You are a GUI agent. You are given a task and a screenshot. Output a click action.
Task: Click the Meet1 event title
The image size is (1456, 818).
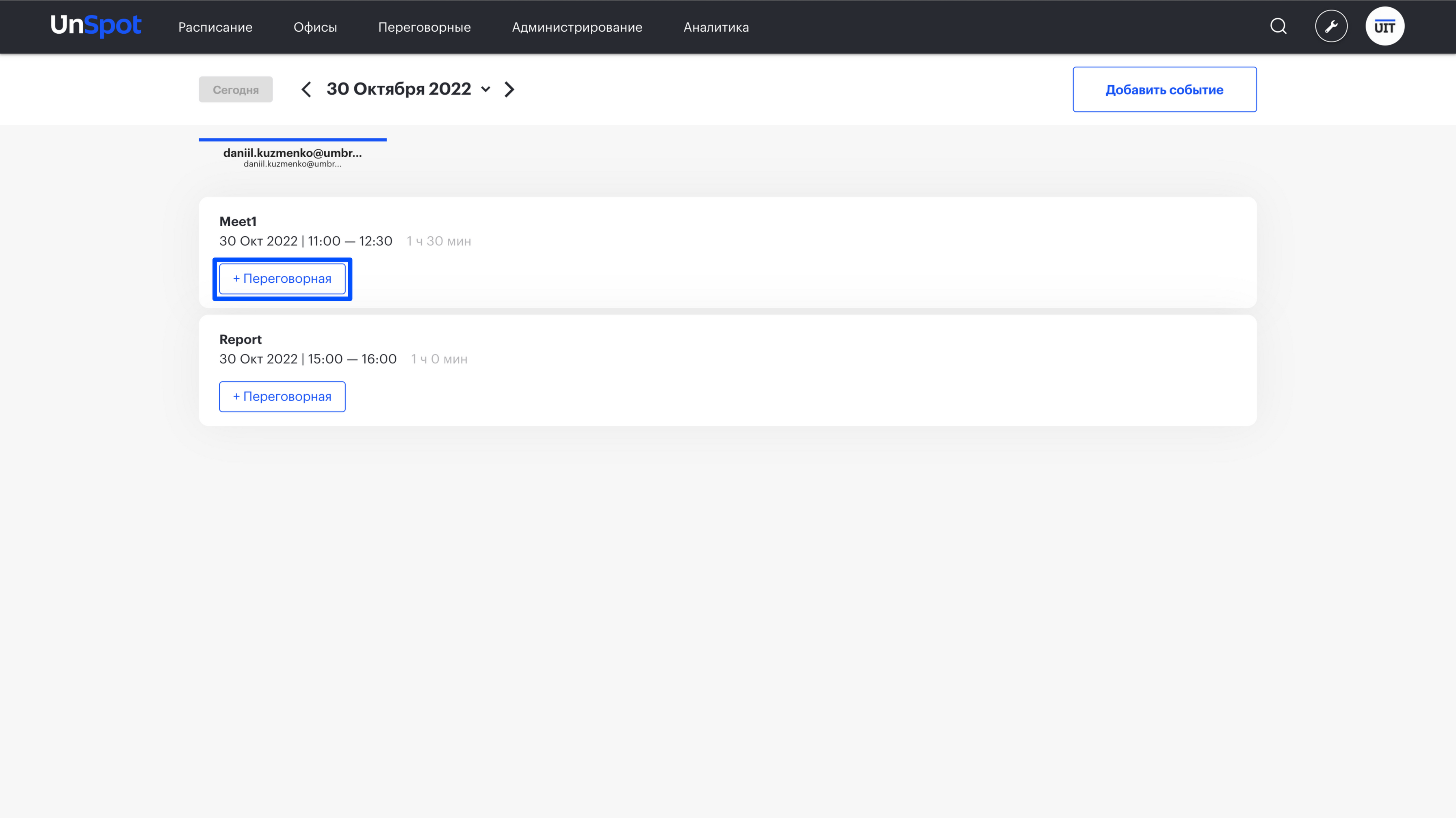point(238,221)
